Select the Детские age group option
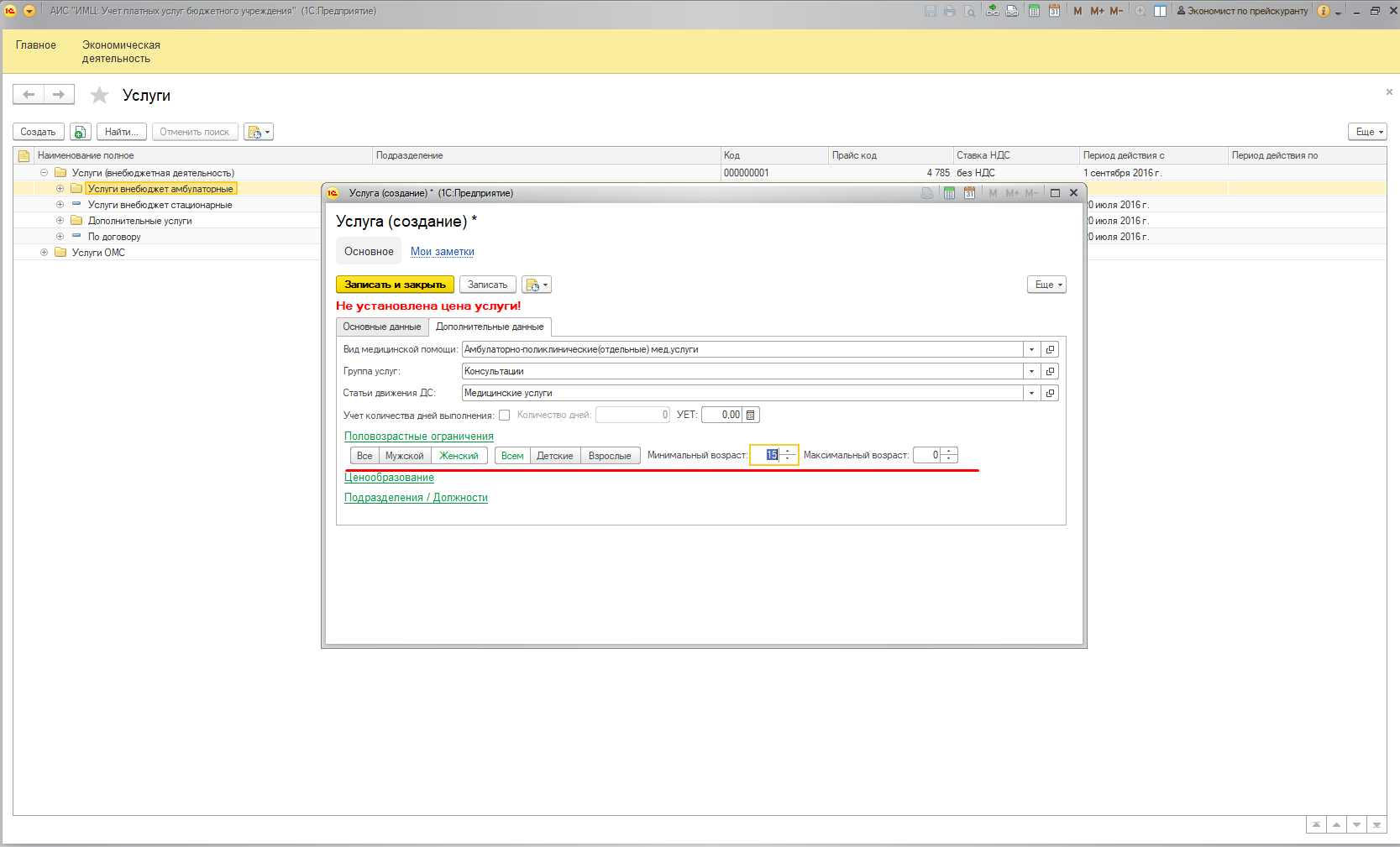 tap(554, 456)
